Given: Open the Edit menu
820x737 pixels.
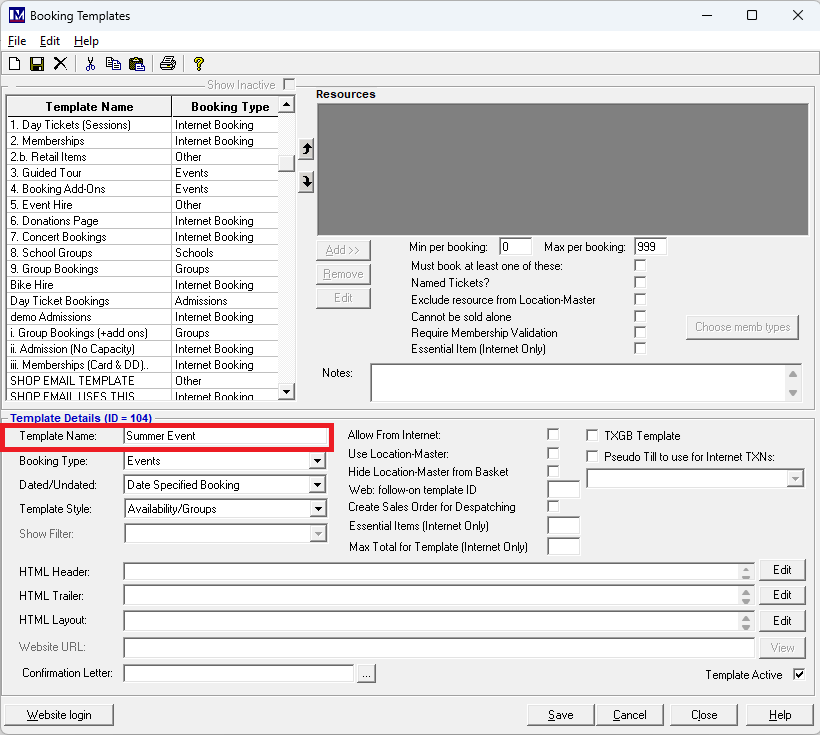Looking at the screenshot, I should tap(50, 41).
